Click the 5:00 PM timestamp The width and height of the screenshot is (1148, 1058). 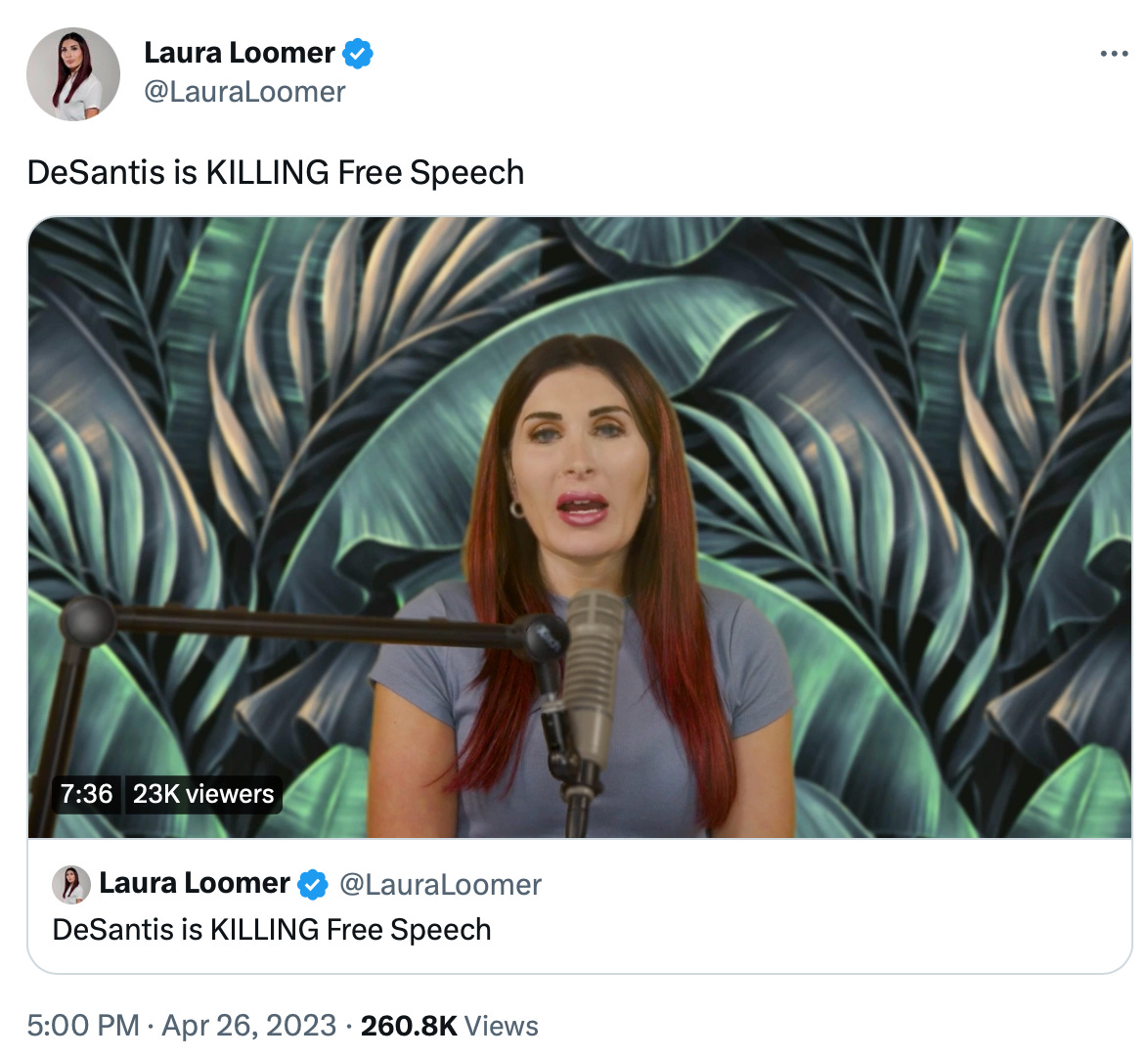(x=83, y=1026)
